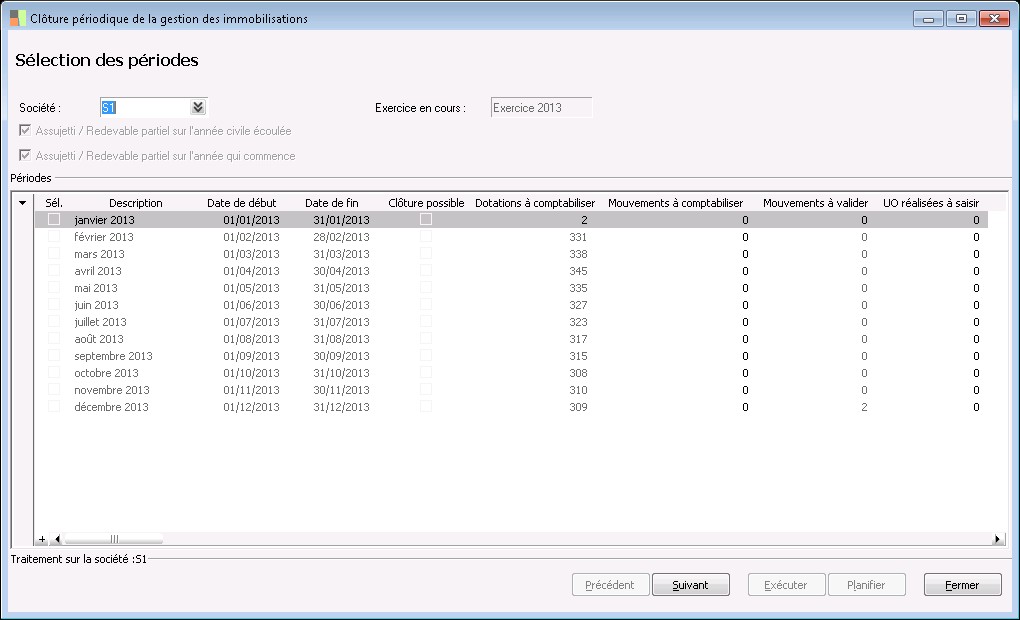This screenshot has width=1020, height=620.
Task: Click the Date de début column header
Action: (241, 203)
